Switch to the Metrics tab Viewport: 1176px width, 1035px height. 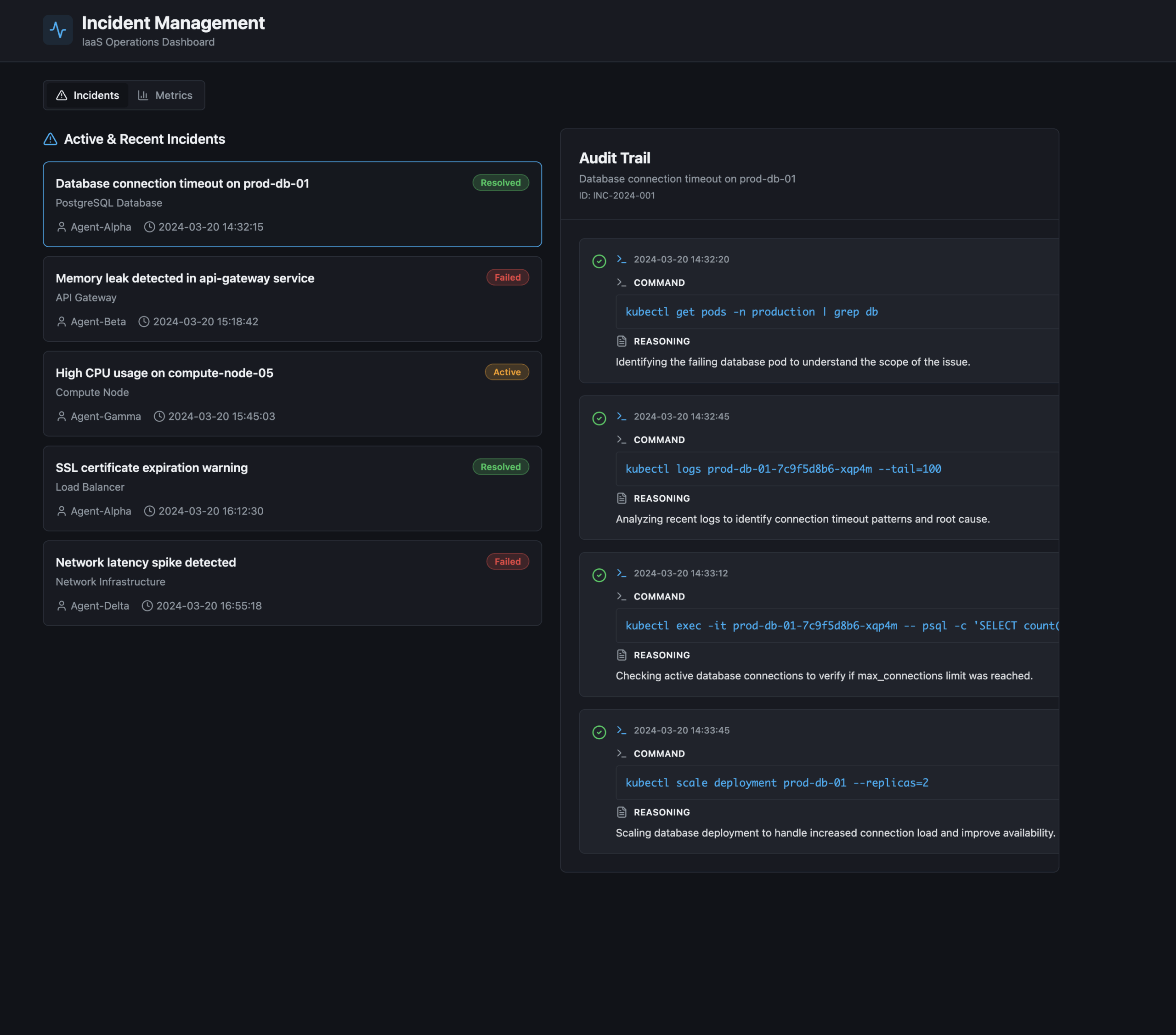pos(165,96)
